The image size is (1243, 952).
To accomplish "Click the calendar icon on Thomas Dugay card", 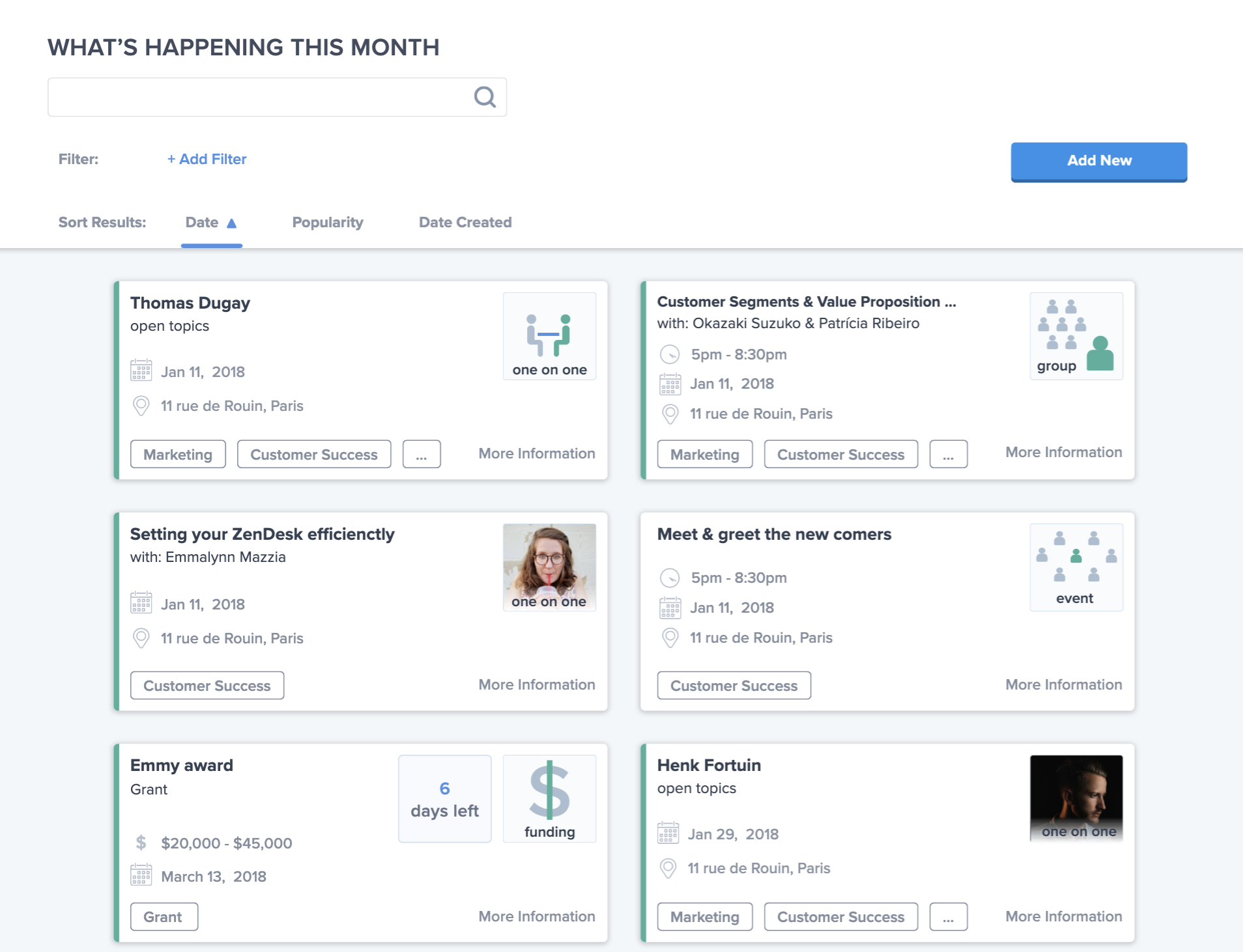I will [x=141, y=371].
